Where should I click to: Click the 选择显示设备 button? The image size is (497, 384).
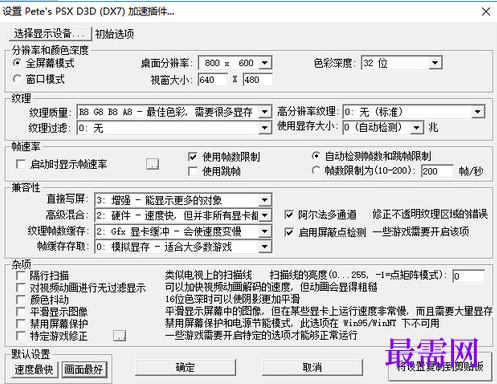(x=50, y=33)
